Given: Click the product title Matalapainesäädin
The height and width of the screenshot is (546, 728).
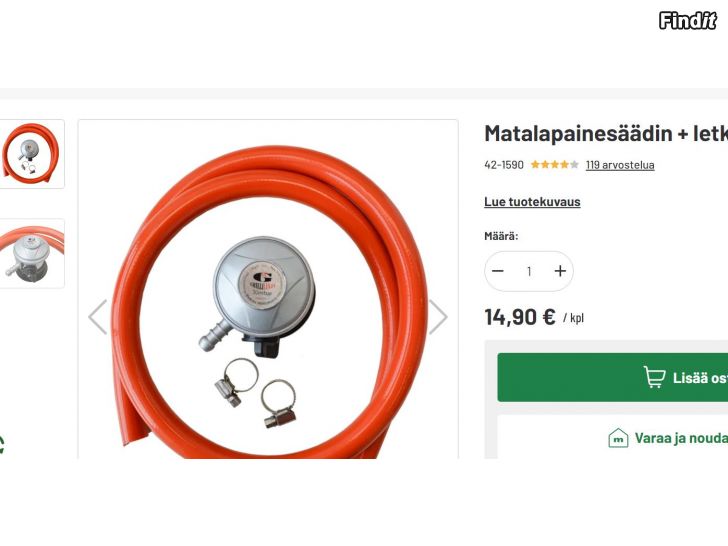Looking at the screenshot, I should tap(606, 134).
